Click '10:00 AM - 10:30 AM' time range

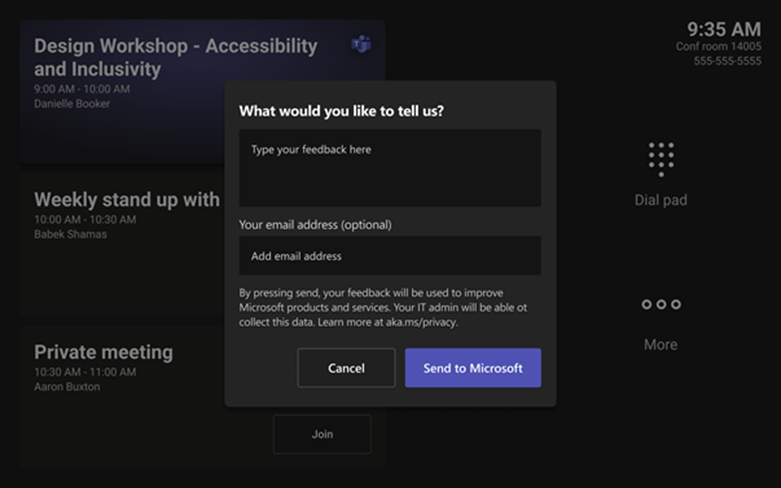(x=85, y=220)
